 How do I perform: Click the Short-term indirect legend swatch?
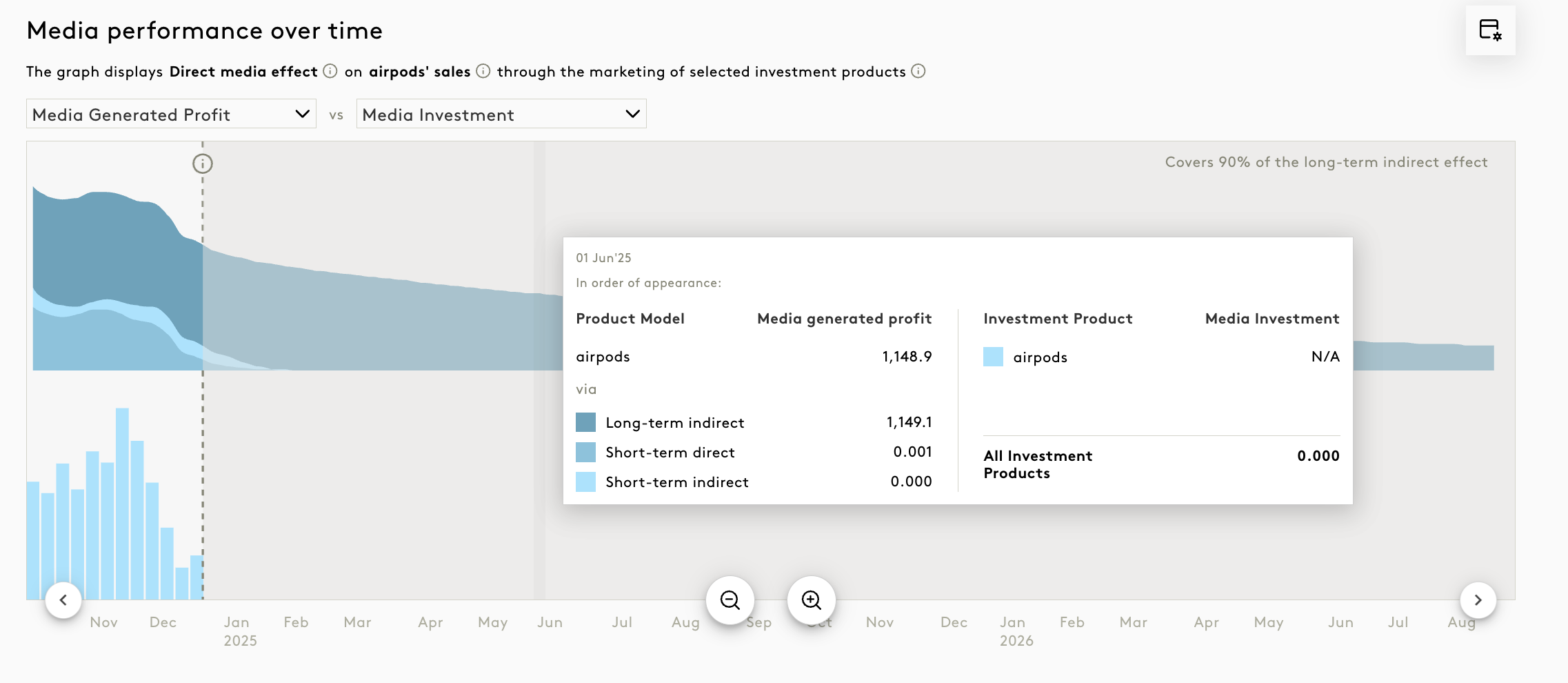[x=585, y=482]
